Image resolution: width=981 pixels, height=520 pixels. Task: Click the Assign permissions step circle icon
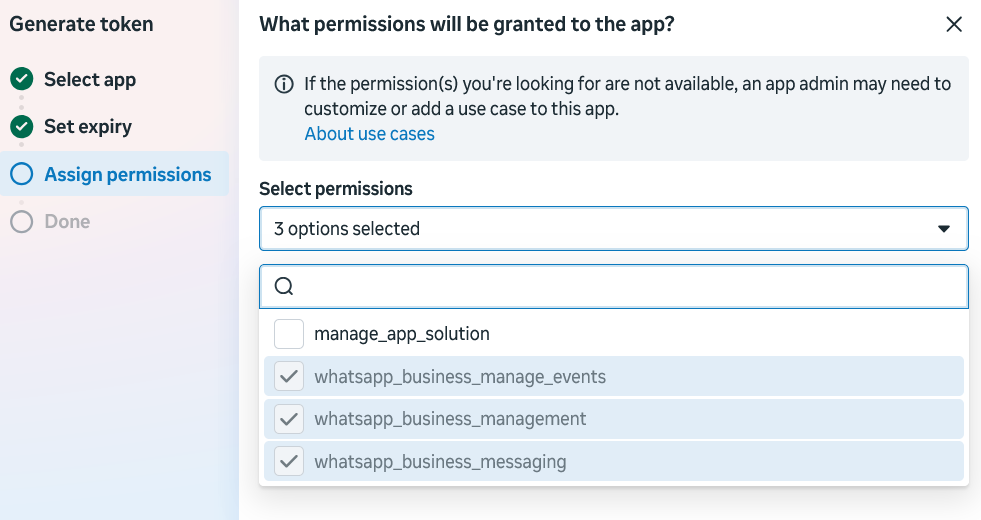[x=22, y=174]
